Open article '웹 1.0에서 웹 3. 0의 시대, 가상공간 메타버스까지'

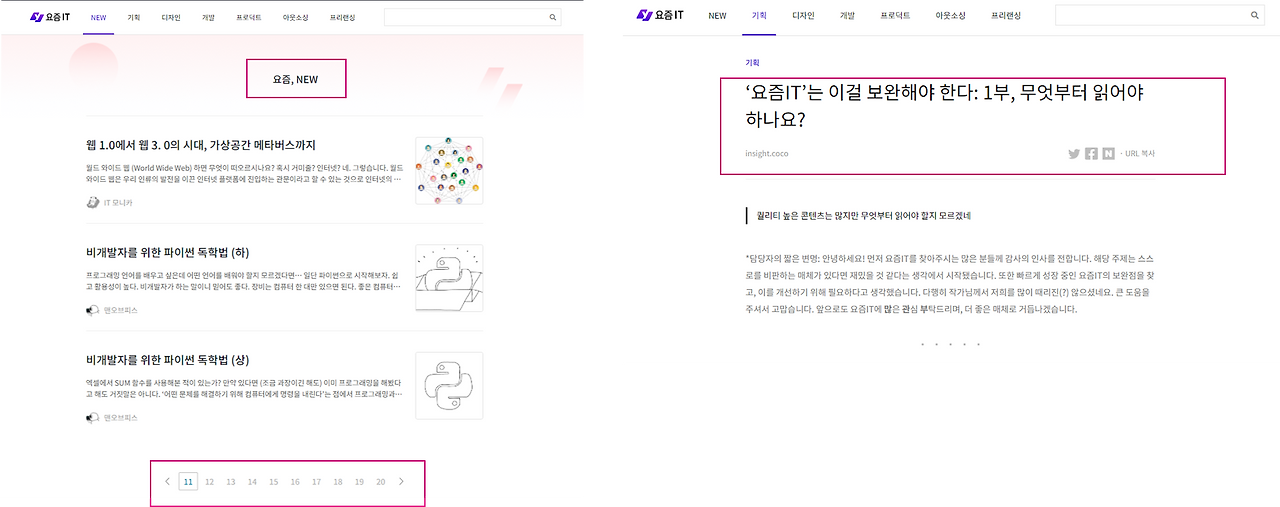point(201,145)
